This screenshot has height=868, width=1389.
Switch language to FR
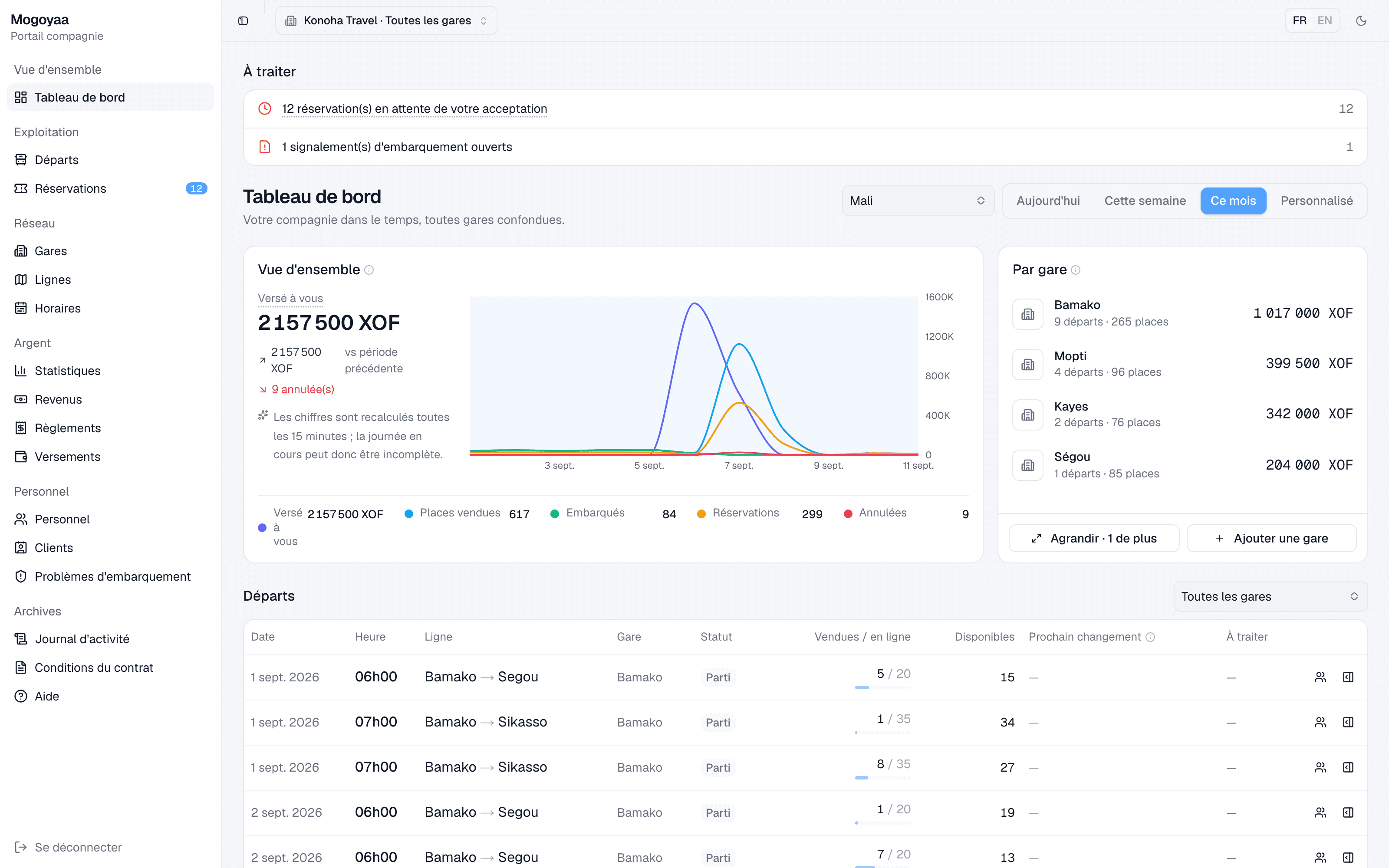[x=1300, y=21]
